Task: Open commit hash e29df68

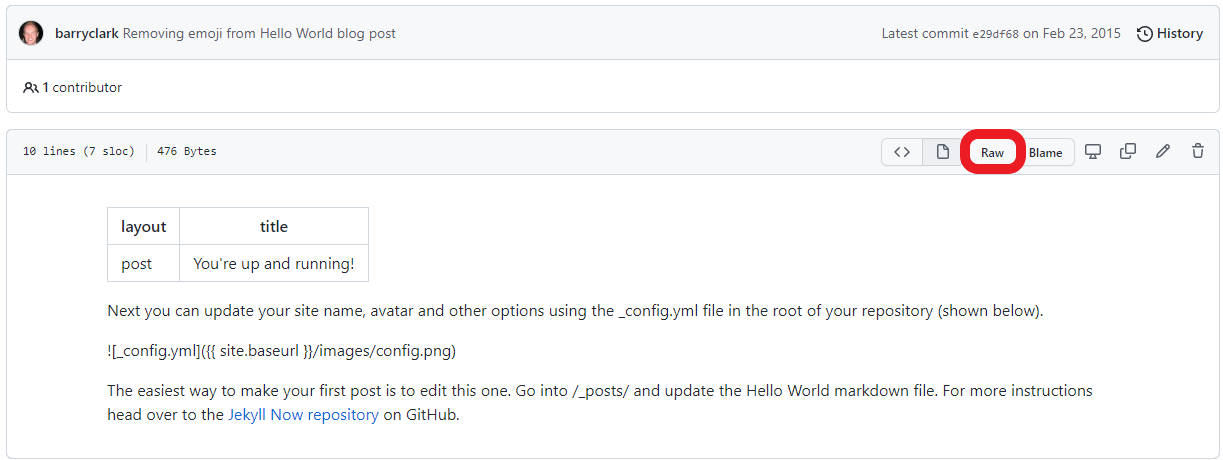Action: click(995, 34)
